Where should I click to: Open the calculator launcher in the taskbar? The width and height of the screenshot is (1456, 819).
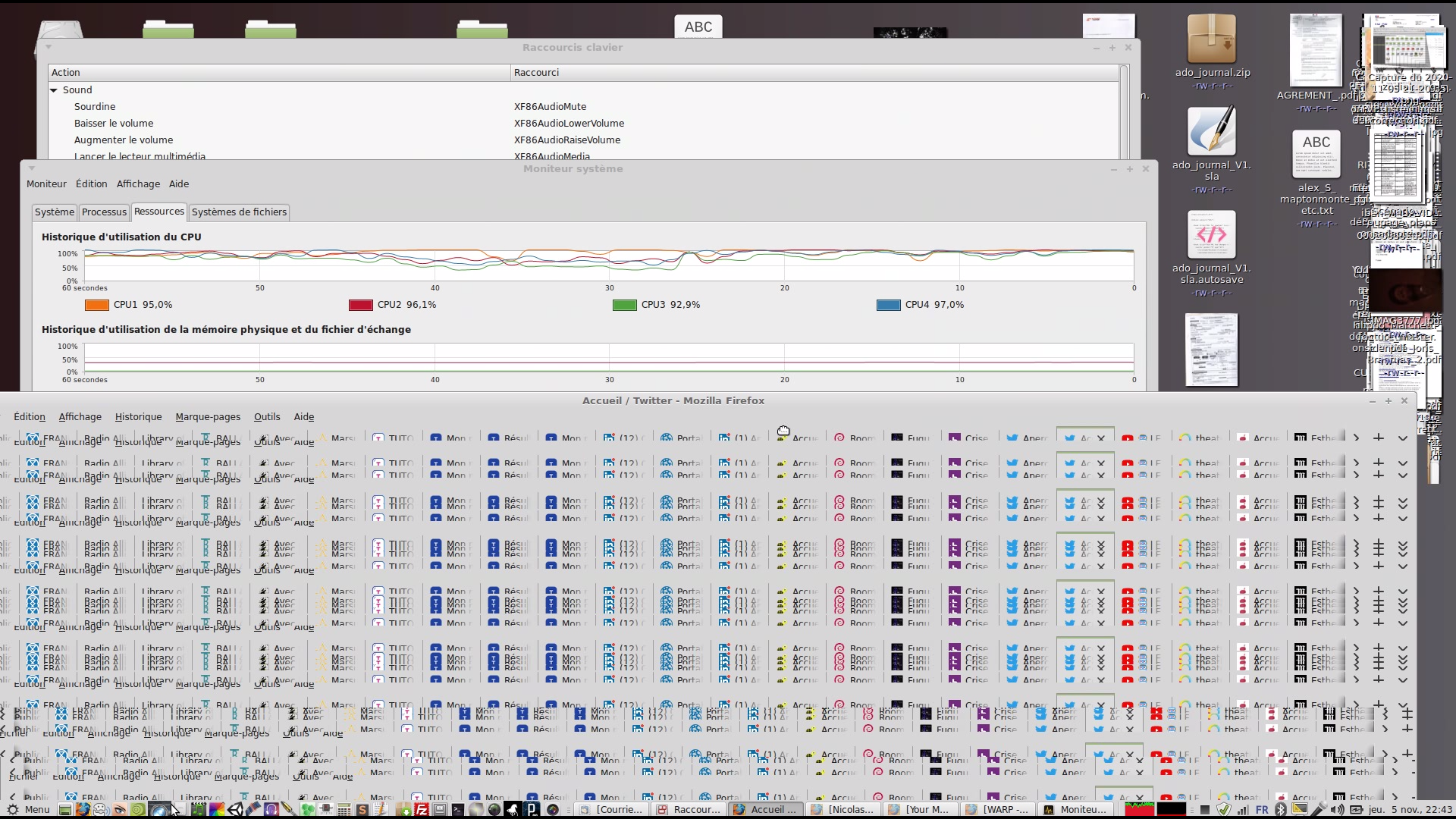click(344, 809)
